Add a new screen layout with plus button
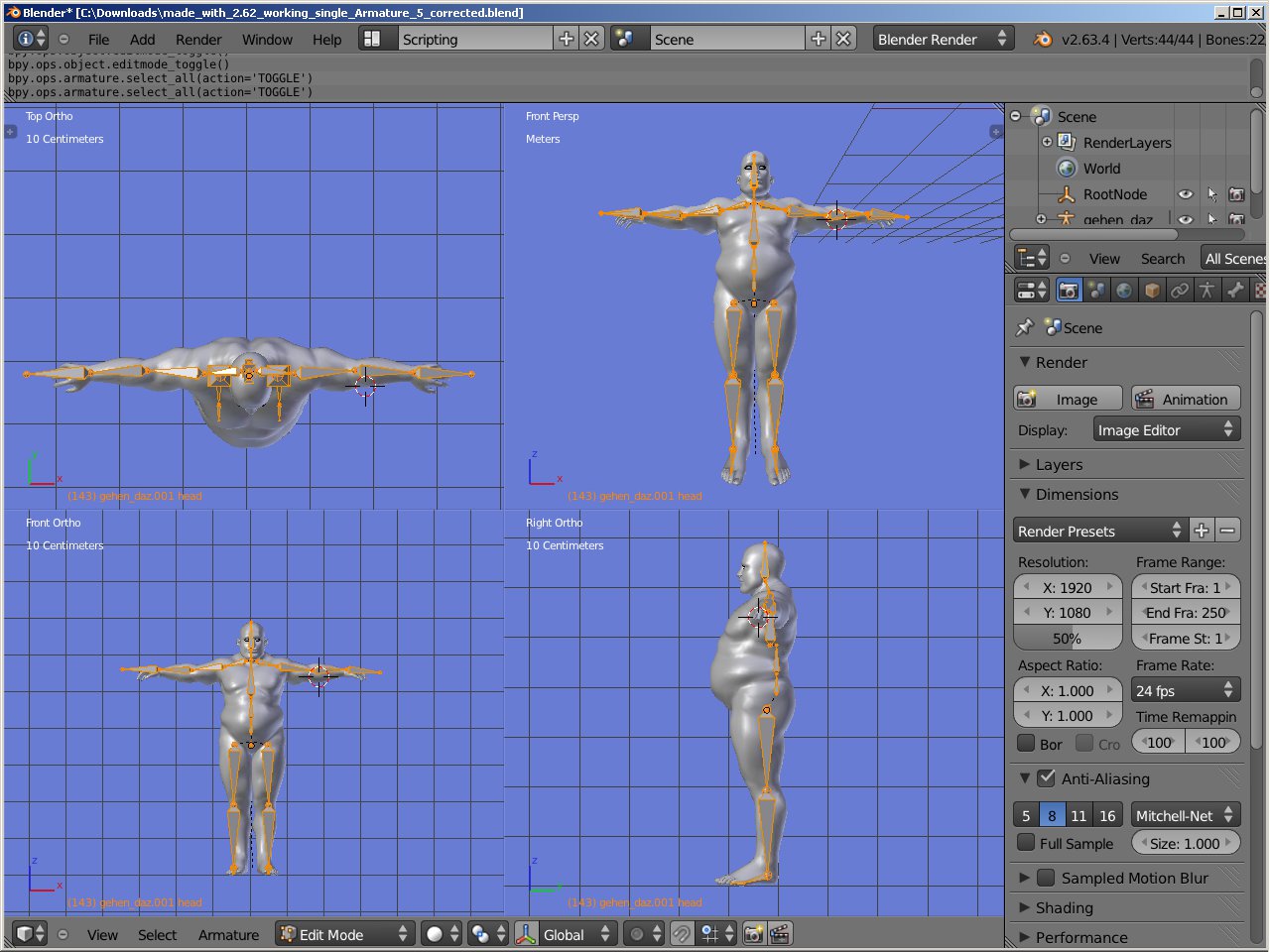 [x=567, y=39]
